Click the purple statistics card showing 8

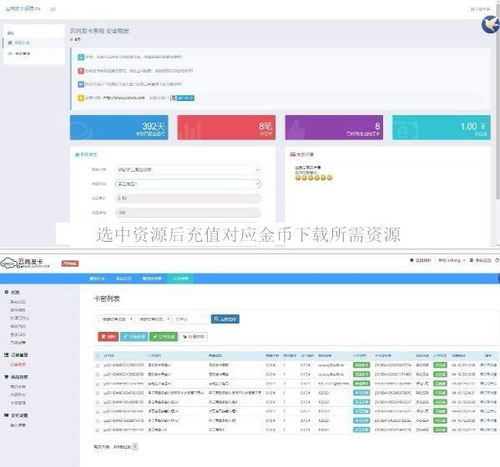pyautogui.click(x=334, y=128)
